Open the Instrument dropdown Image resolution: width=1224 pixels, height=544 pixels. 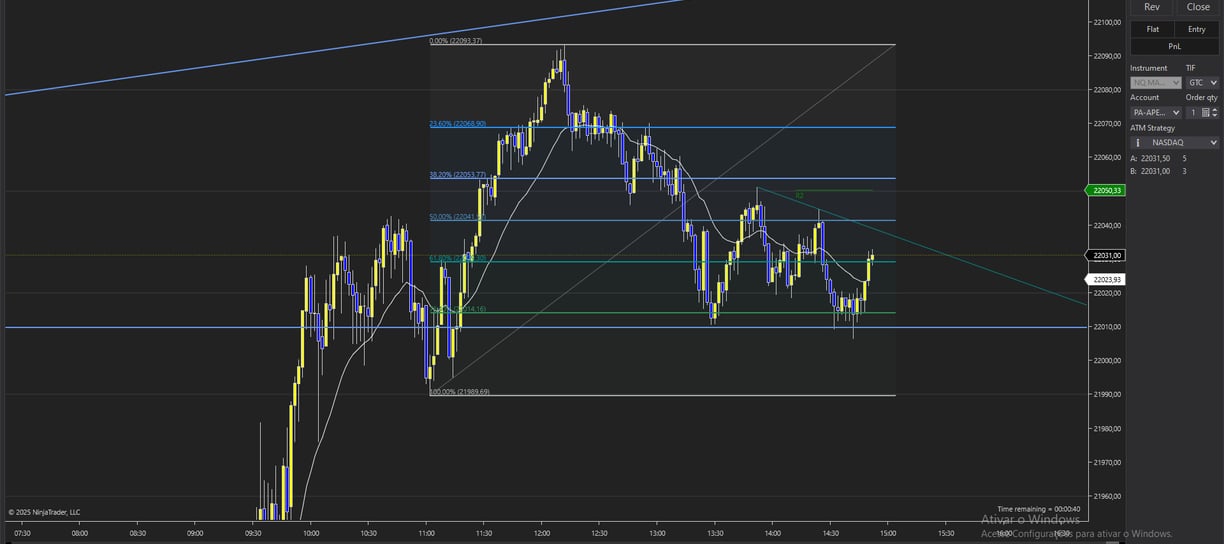[x=1156, y=83]
